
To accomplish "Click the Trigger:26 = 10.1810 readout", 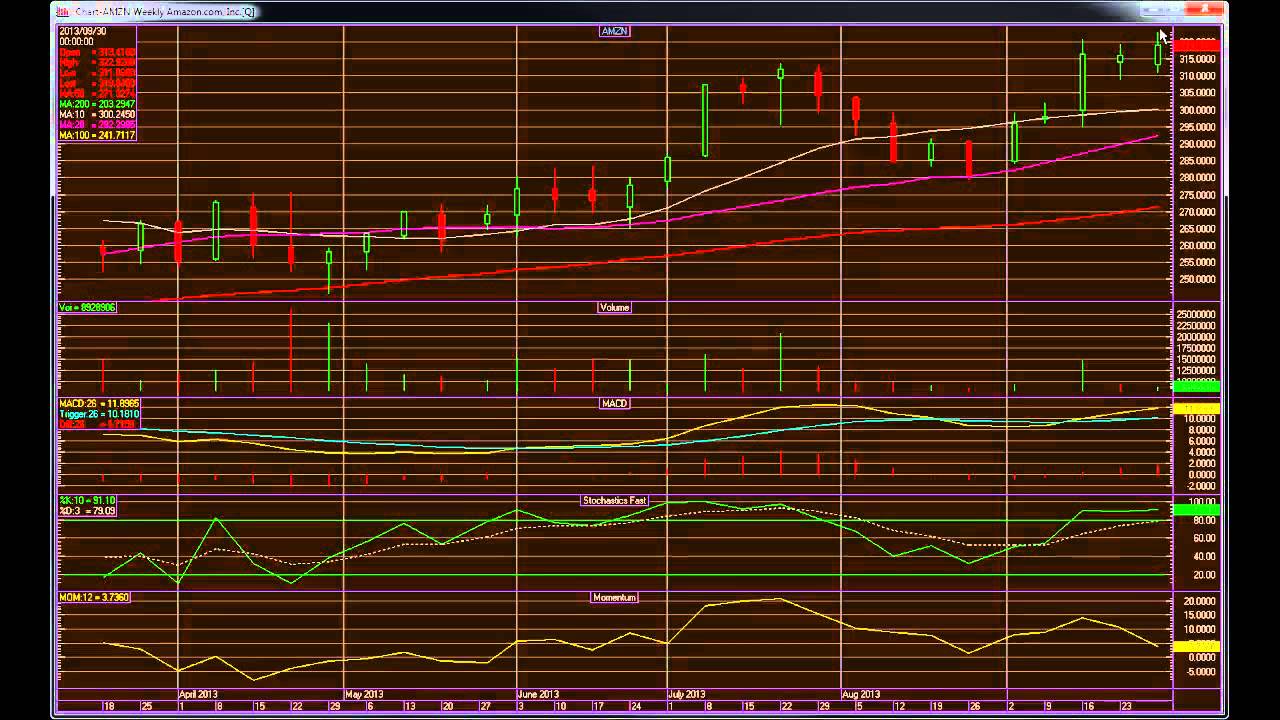I will pyautogui.click(x=99, y=413).
